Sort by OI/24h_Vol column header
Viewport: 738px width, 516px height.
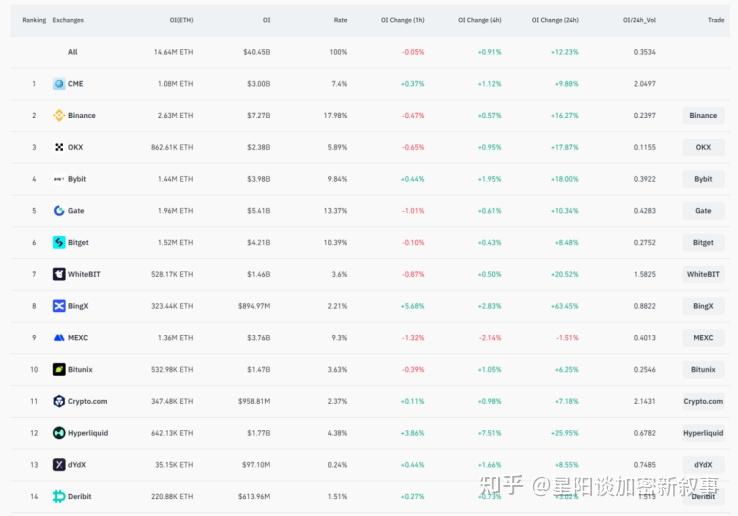pos(639,20)
